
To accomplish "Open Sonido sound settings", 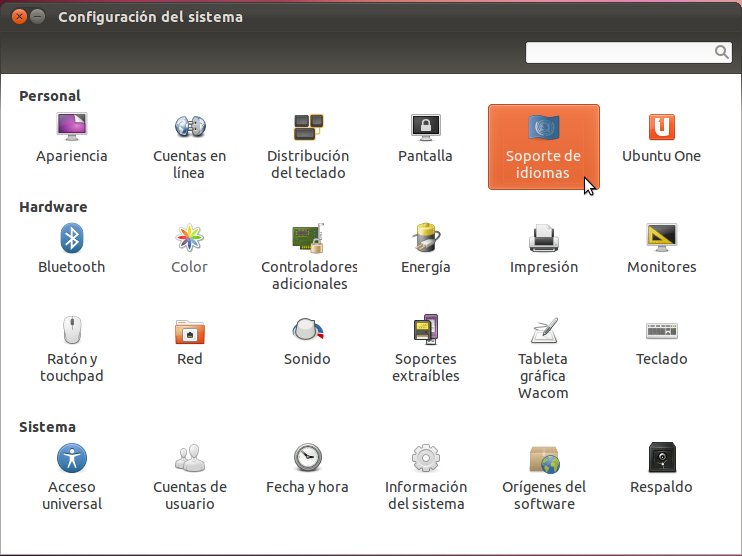I will pyautogui.click(x=307, y=341).
